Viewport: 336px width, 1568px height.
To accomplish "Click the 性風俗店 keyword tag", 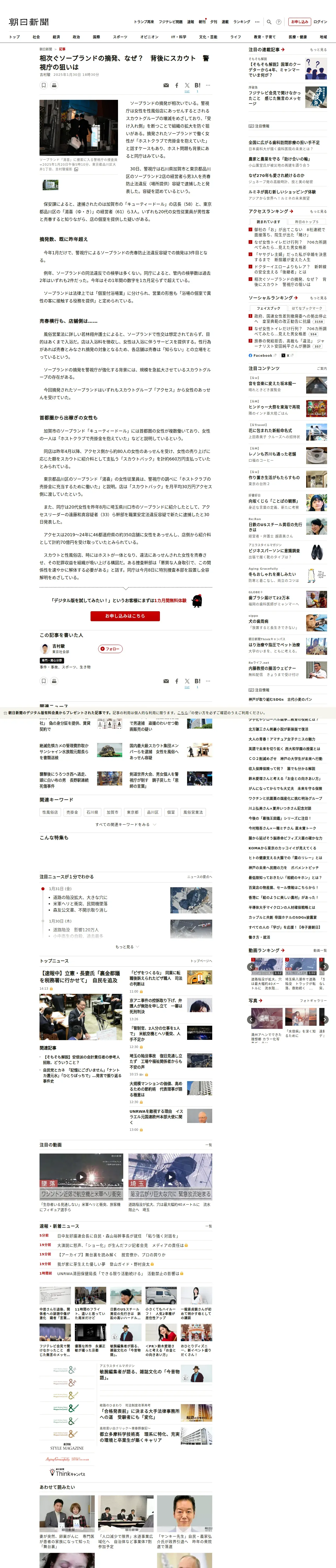I will pos(50,812).
